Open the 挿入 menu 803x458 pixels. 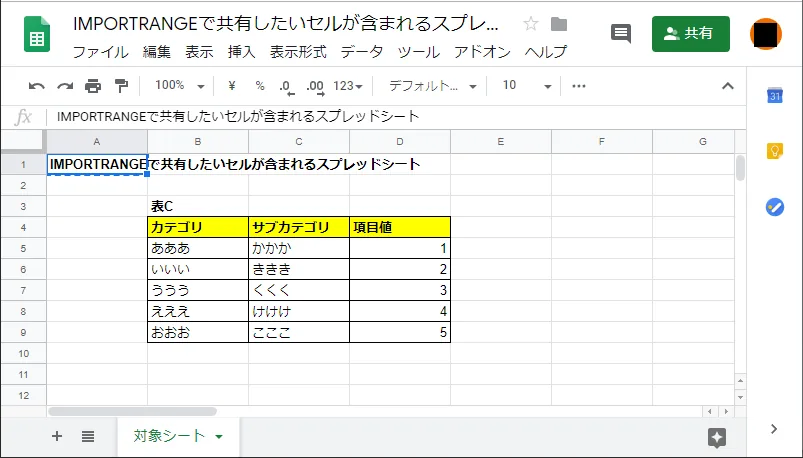coord(242,52)
